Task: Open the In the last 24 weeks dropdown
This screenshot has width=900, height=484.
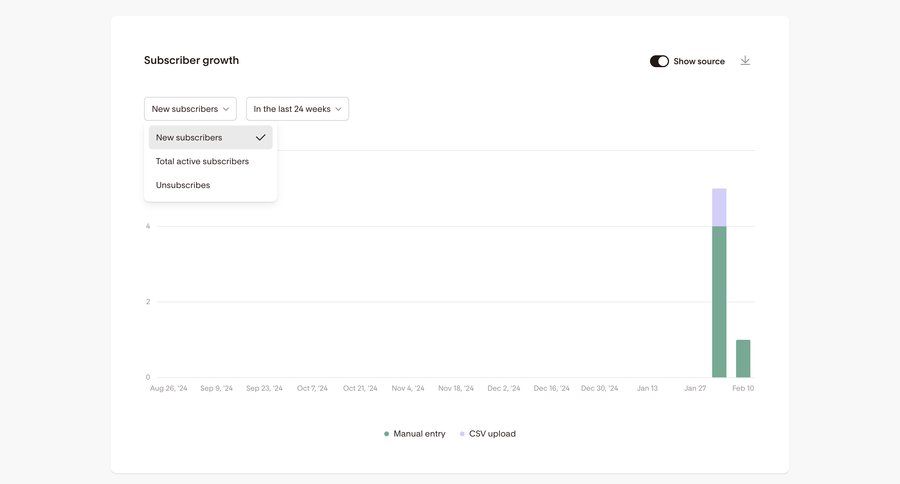Action: tap(297, 109)
